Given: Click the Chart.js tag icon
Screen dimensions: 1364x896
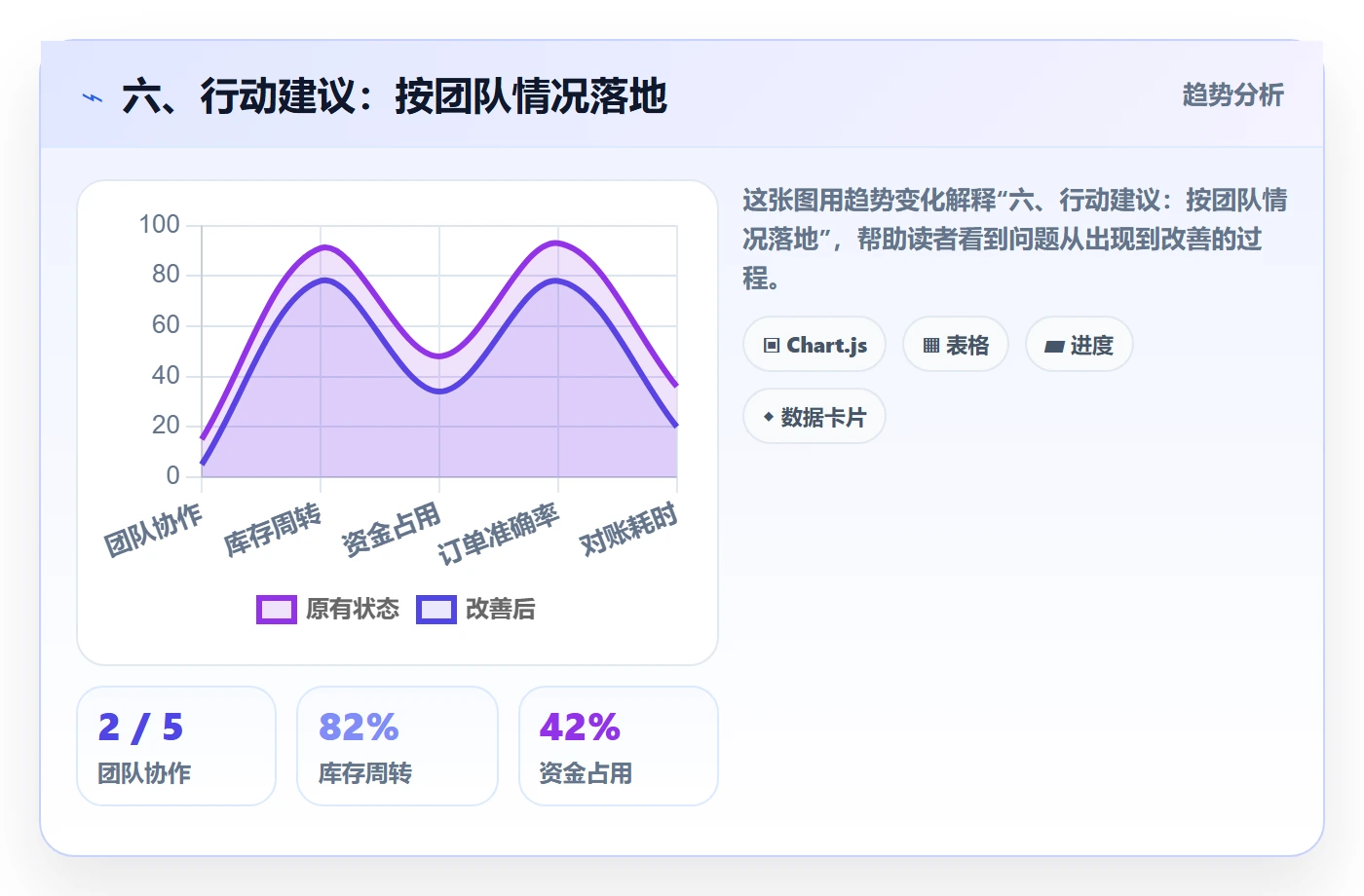Looking at the screenshot, I should [x=772, y=346].
